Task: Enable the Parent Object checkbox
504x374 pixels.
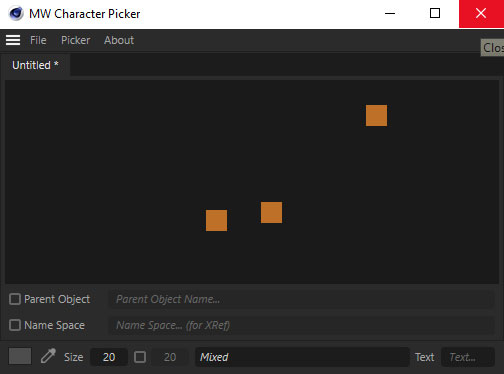Action: click(15, 299)
